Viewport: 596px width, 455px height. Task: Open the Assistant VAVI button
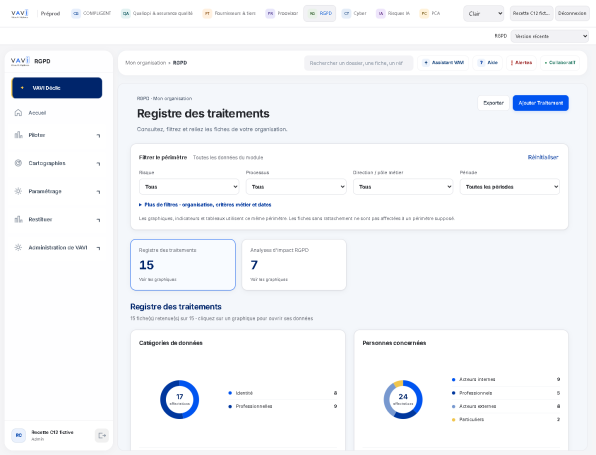(x=443, y=63)
